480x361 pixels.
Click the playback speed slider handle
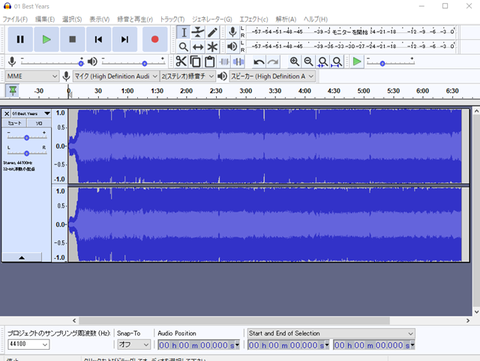point(382,63)
